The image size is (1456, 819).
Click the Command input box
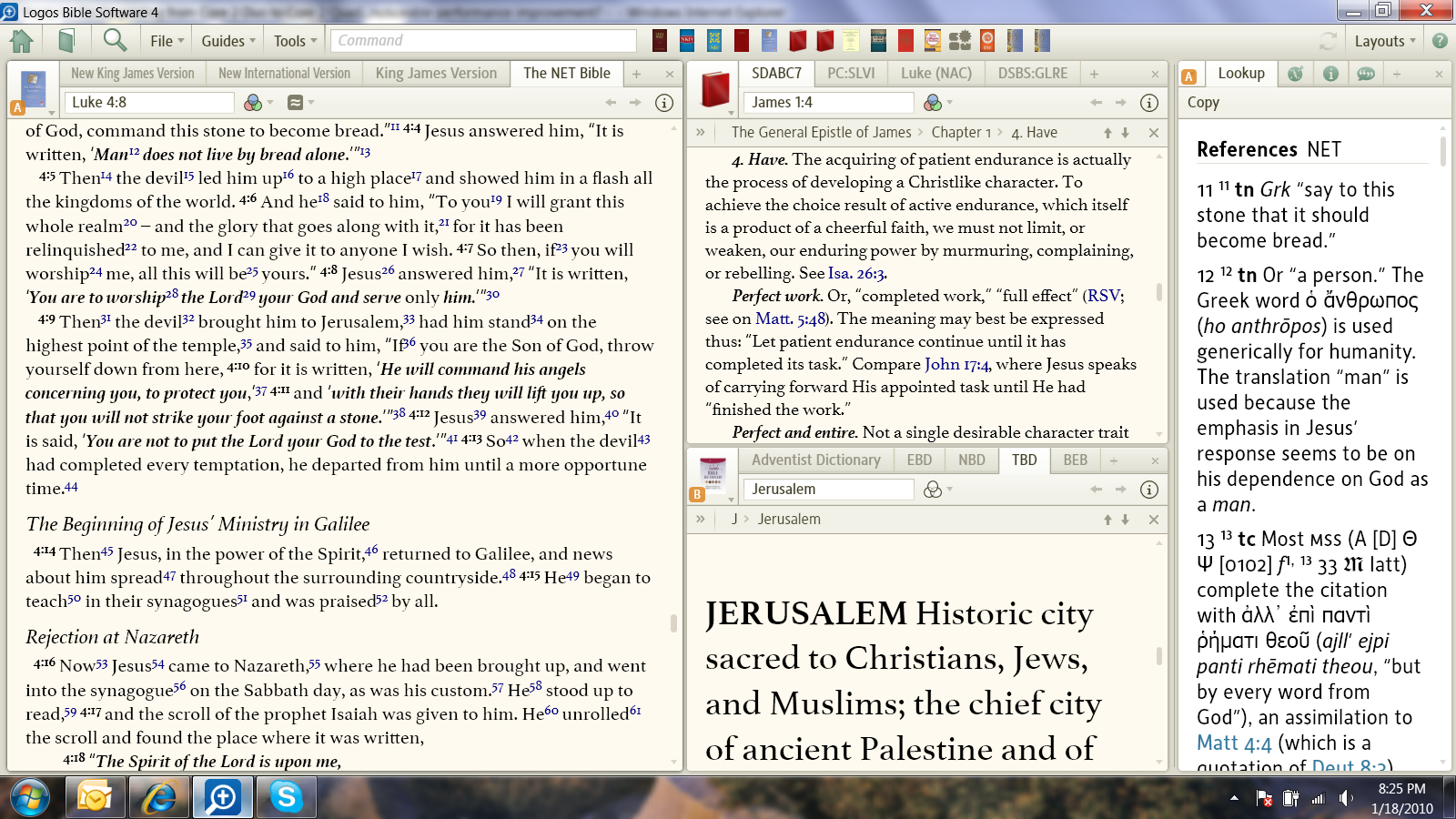(x=483, y=41)
